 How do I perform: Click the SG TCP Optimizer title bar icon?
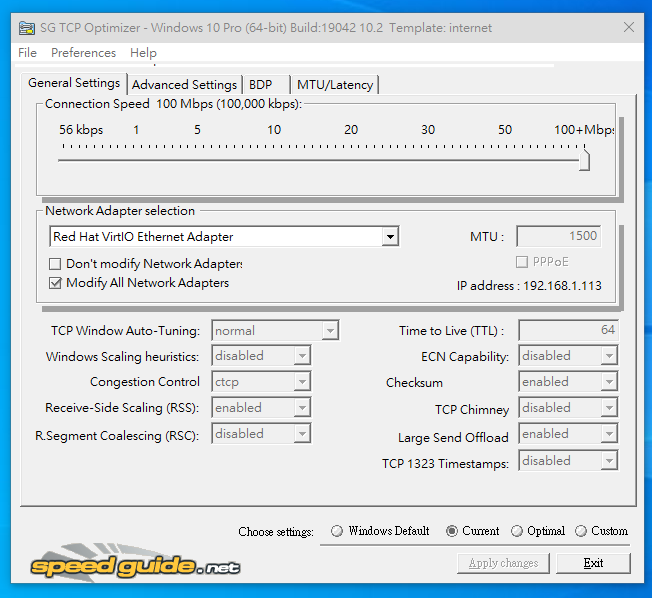tap(24, 27)
